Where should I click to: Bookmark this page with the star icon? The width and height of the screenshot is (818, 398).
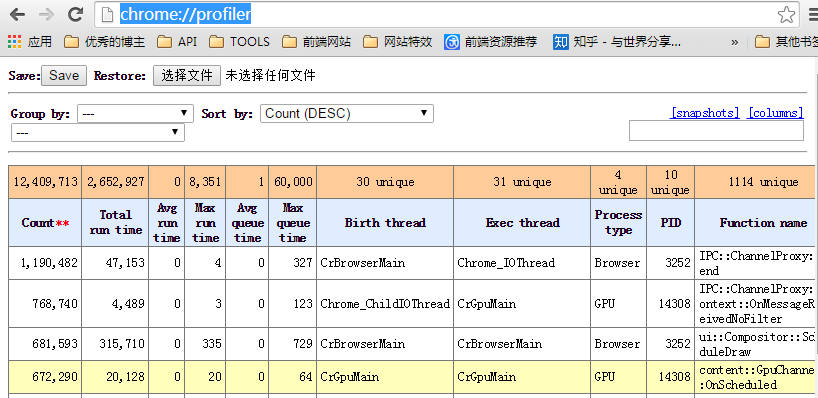click(786, 15)
